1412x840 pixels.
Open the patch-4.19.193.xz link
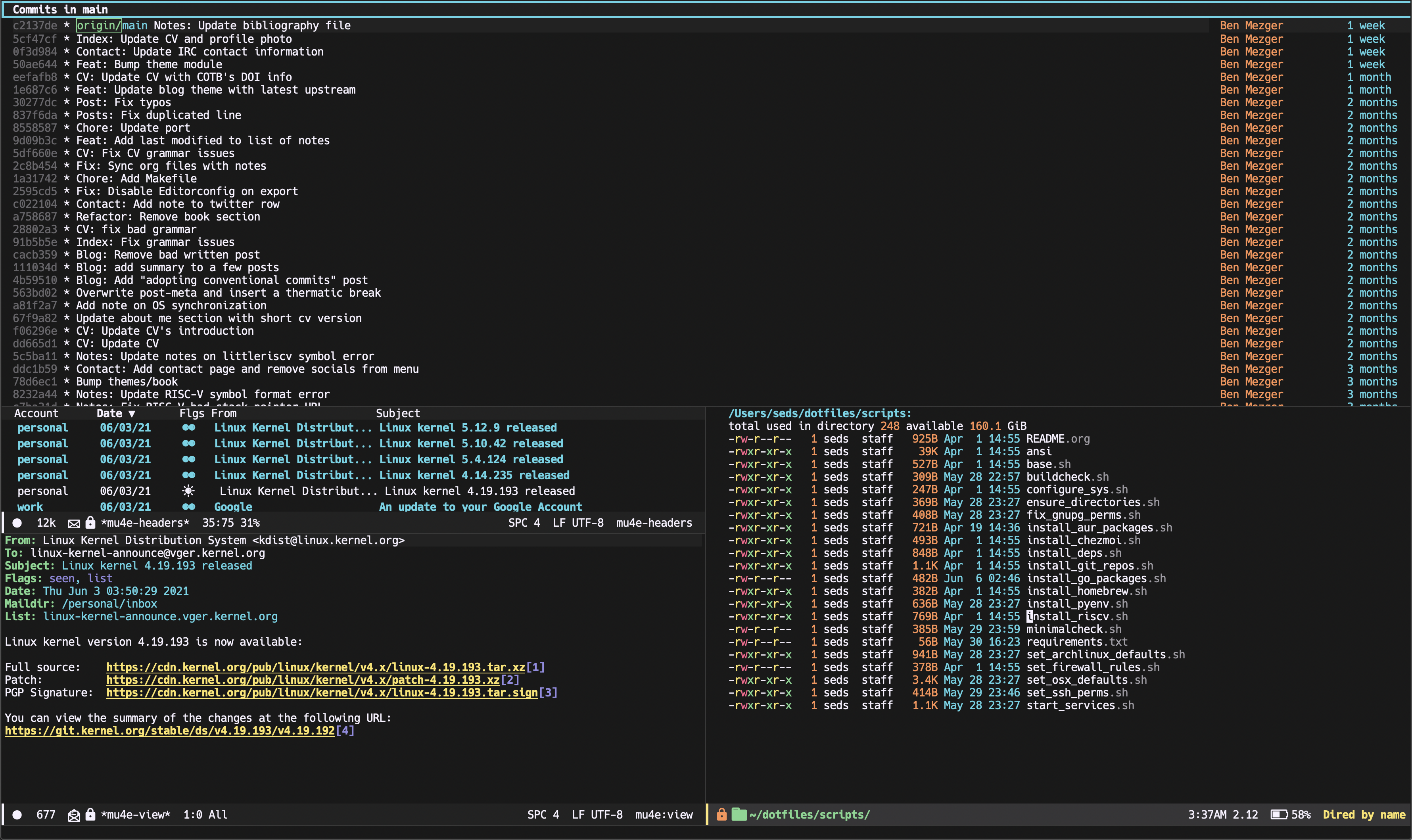pyautogui.click(x=303, y=680)
